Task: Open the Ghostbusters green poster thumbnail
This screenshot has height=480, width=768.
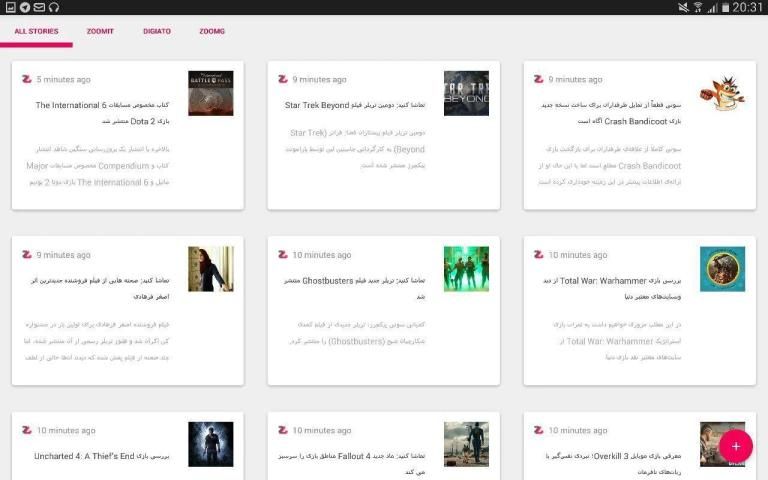Action: click(x=466, y=269)
